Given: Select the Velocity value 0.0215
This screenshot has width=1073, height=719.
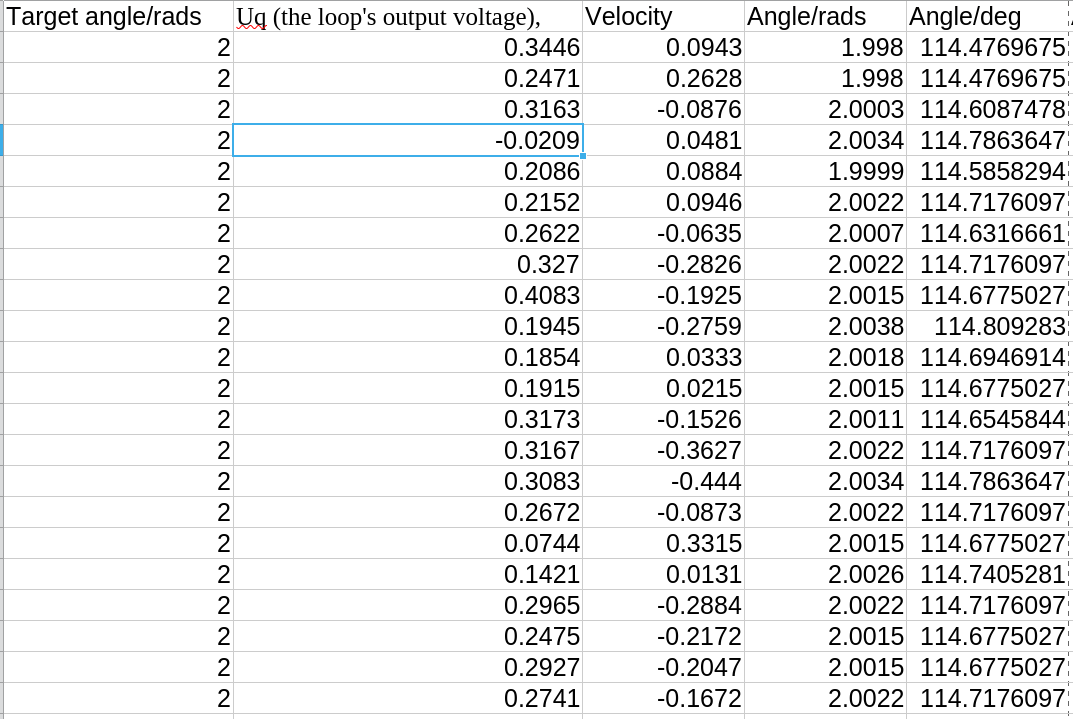Looking at the screenshot, I should point(663,389).
